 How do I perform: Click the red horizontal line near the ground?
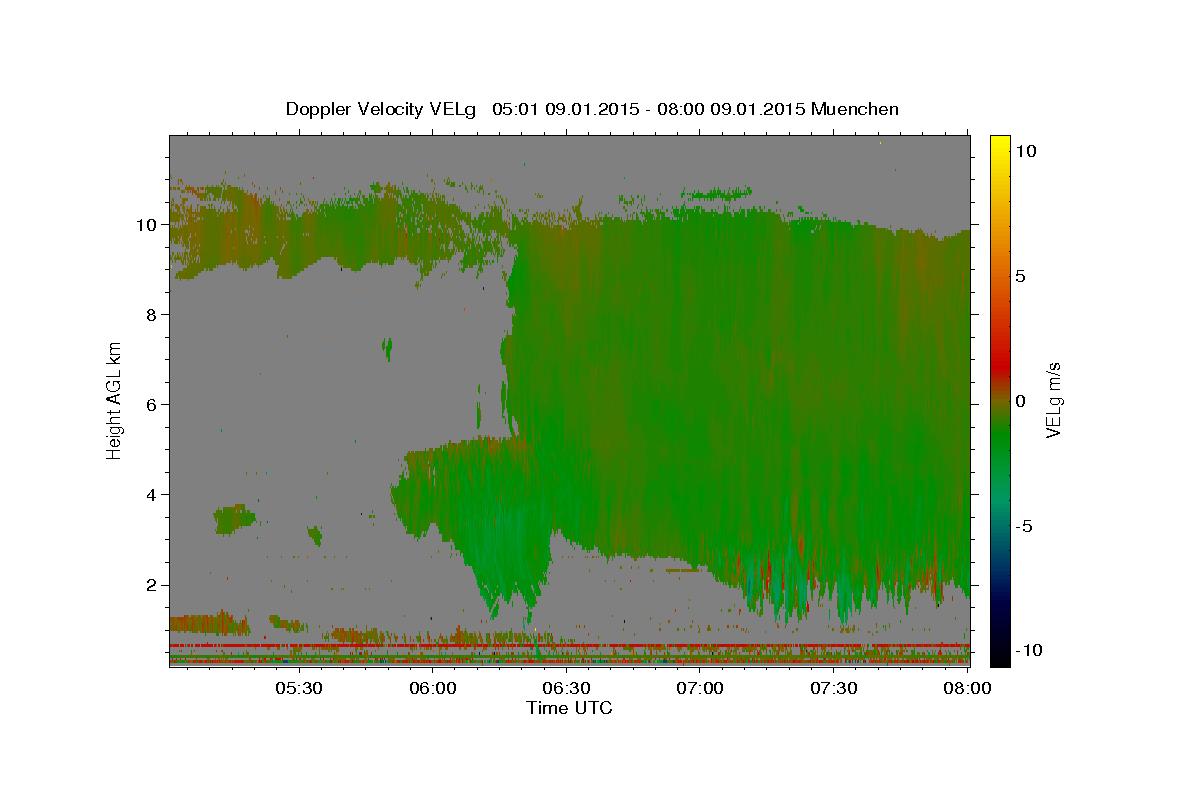click(x=569, y=646)
